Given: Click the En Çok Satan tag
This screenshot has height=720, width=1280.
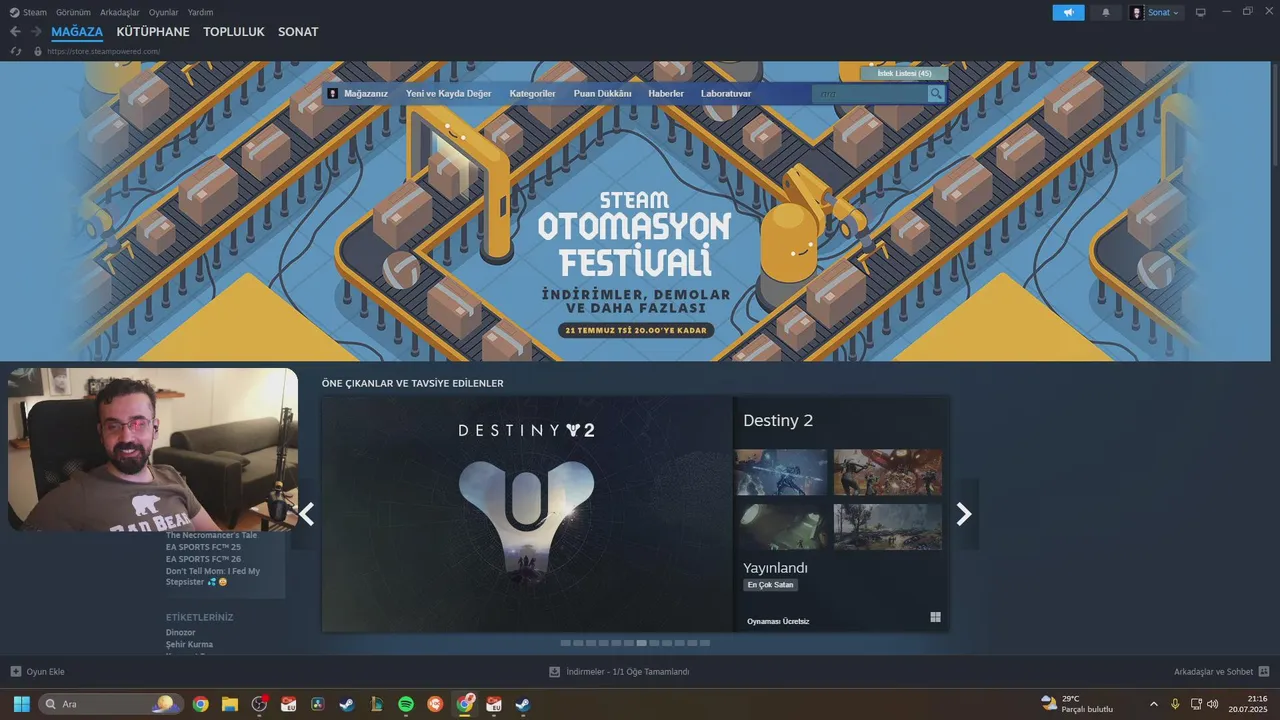Looking at the screenshot, I should coord(770,585).
